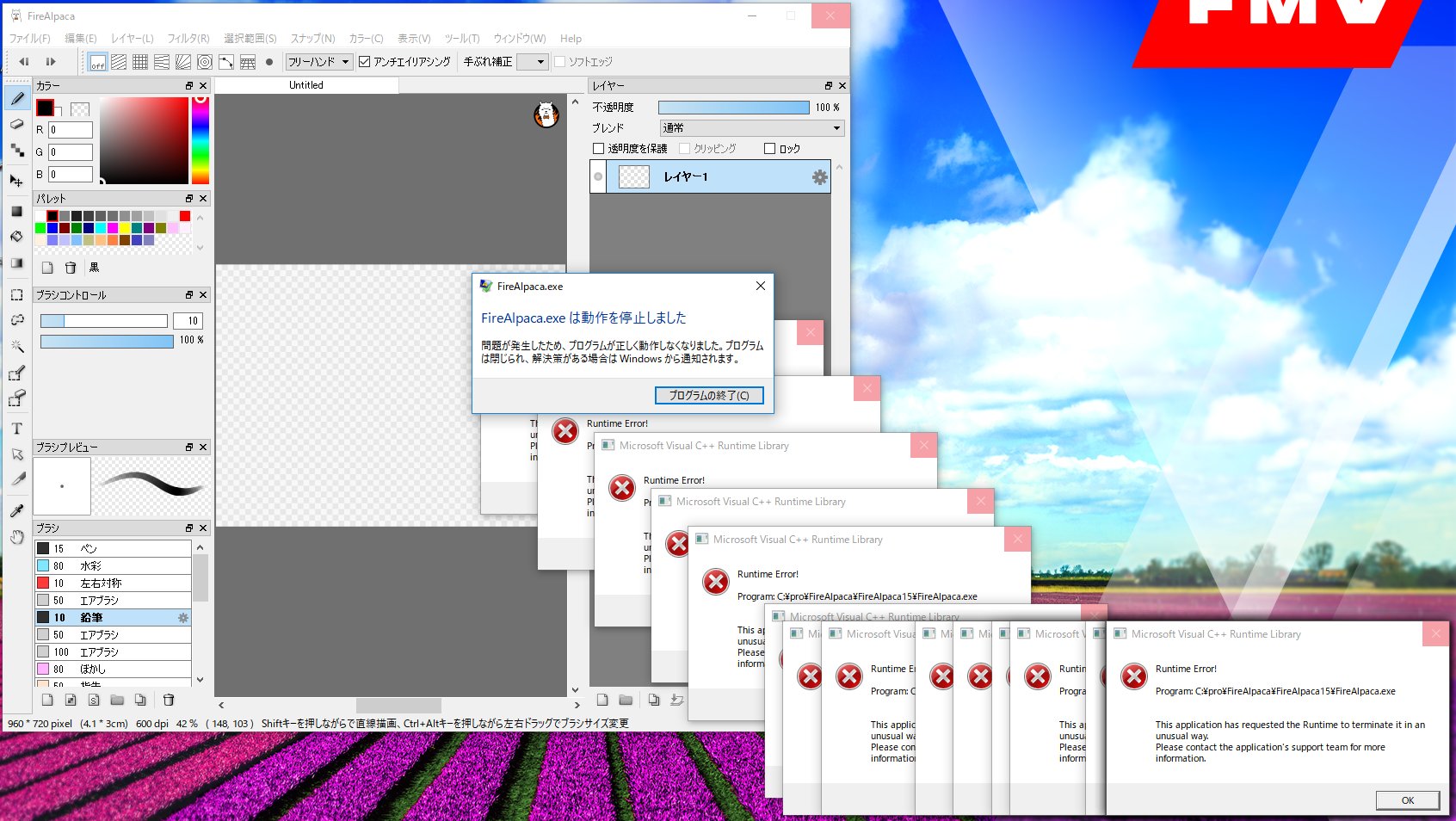
Task: Click the Undo arrow in toolbar
Action: [24, 62]
